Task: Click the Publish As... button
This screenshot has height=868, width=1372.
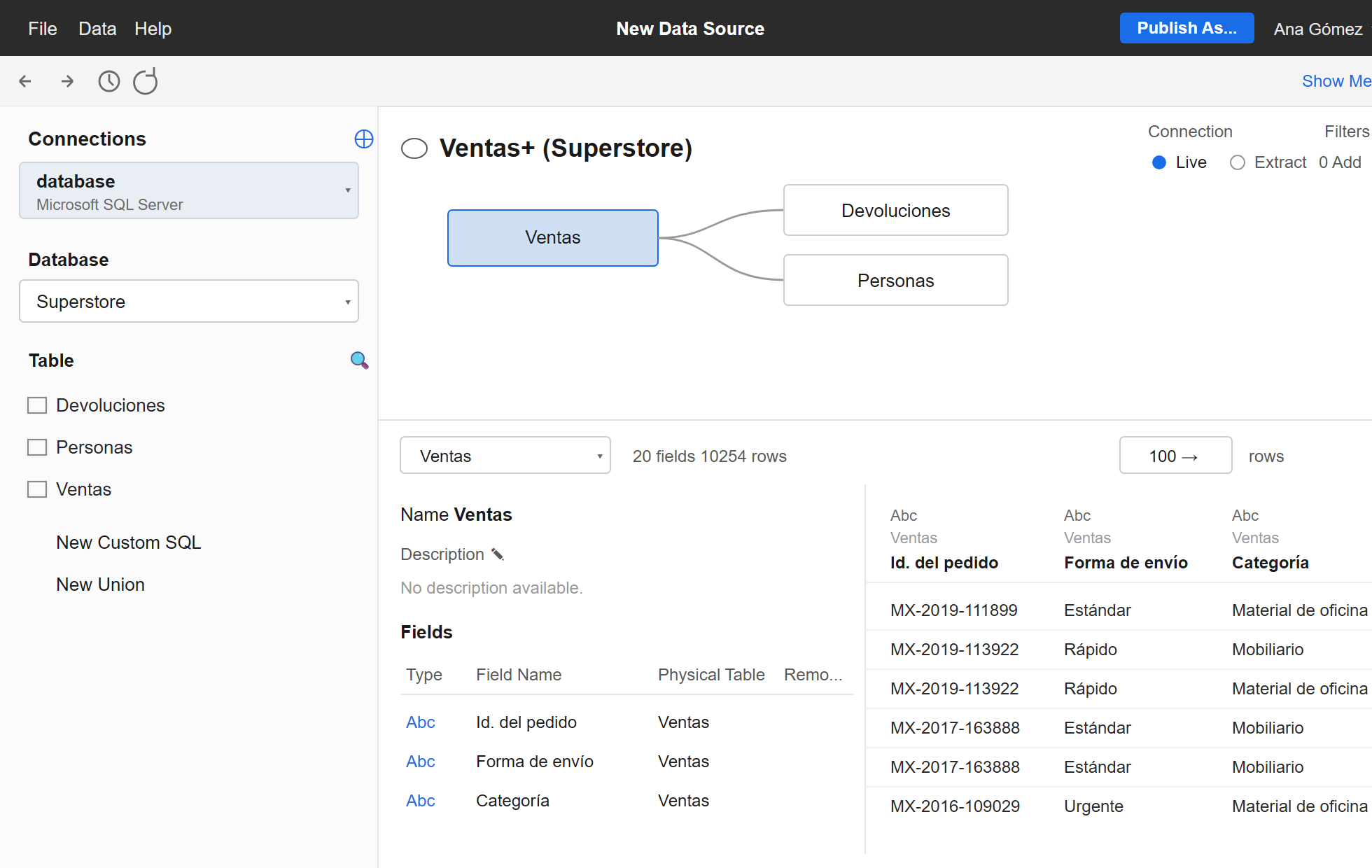Action: pos(1186,28)
